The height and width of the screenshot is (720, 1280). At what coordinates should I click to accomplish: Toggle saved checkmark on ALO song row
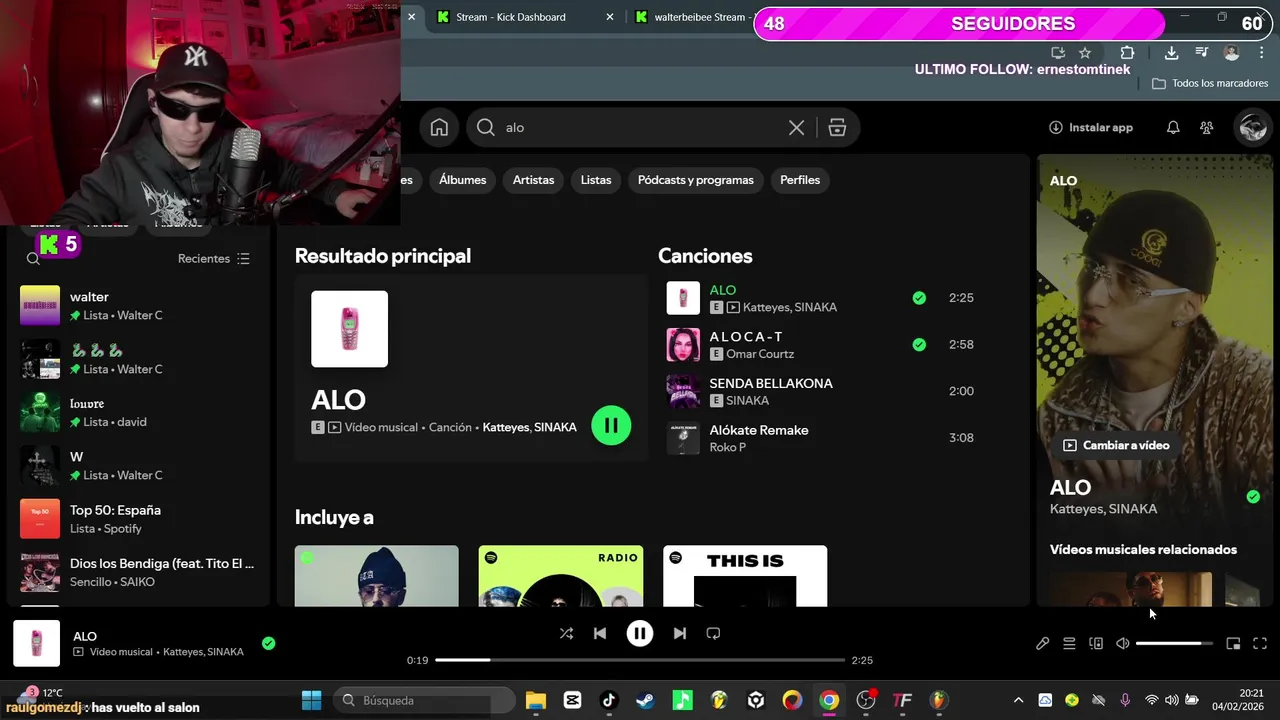[919, 298]
